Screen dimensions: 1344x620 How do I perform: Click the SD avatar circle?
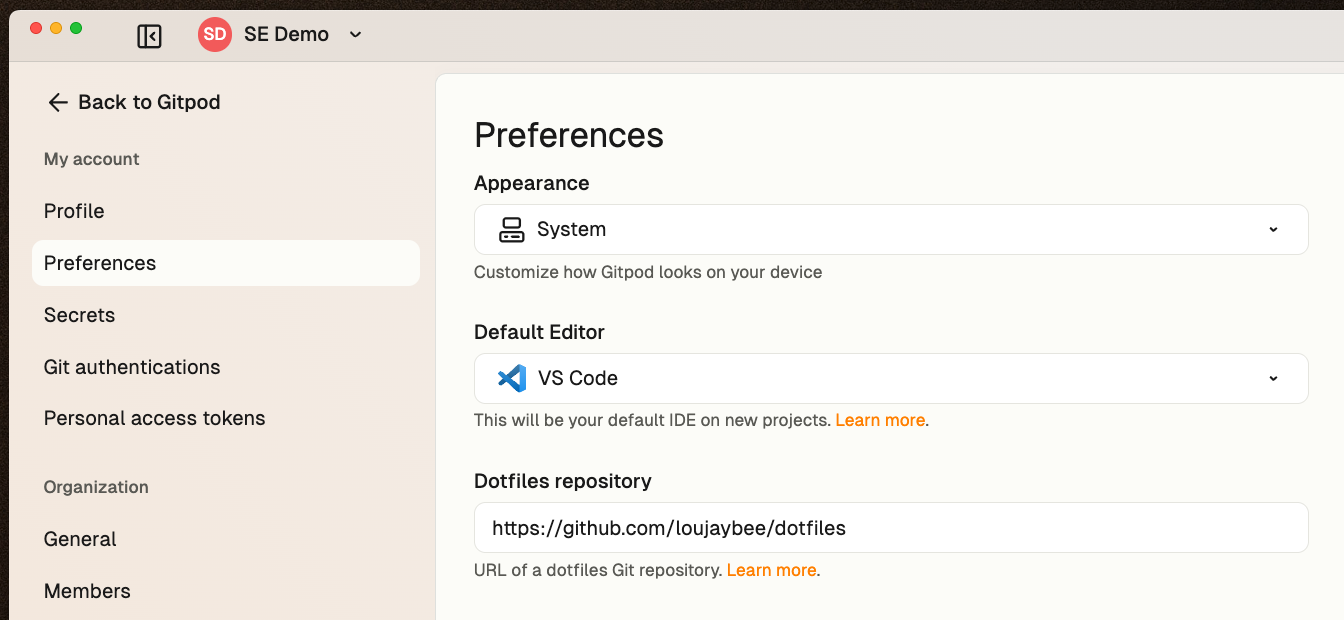[x=214, y=34]
